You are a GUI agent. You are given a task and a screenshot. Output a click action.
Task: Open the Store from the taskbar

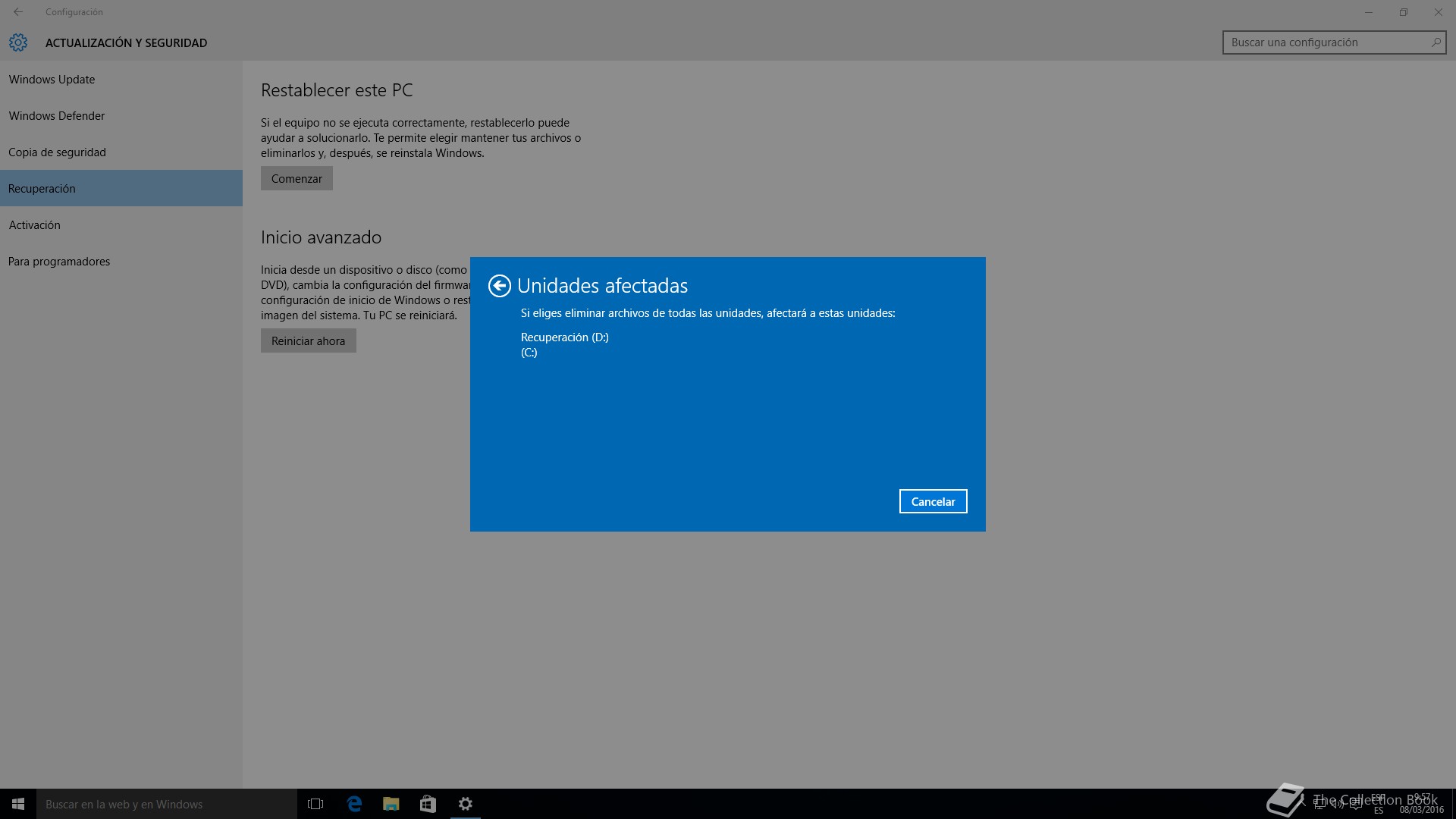click(x=428, y=804)
